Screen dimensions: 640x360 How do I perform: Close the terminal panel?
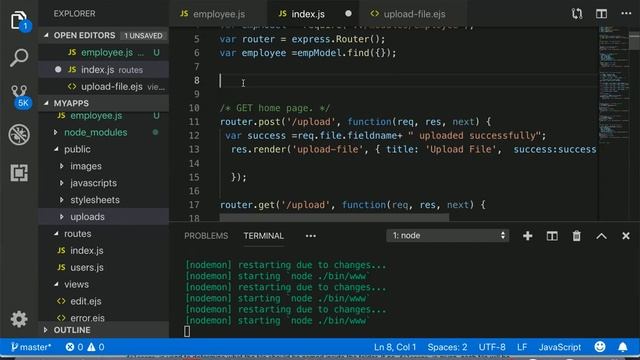coord(626,236)
